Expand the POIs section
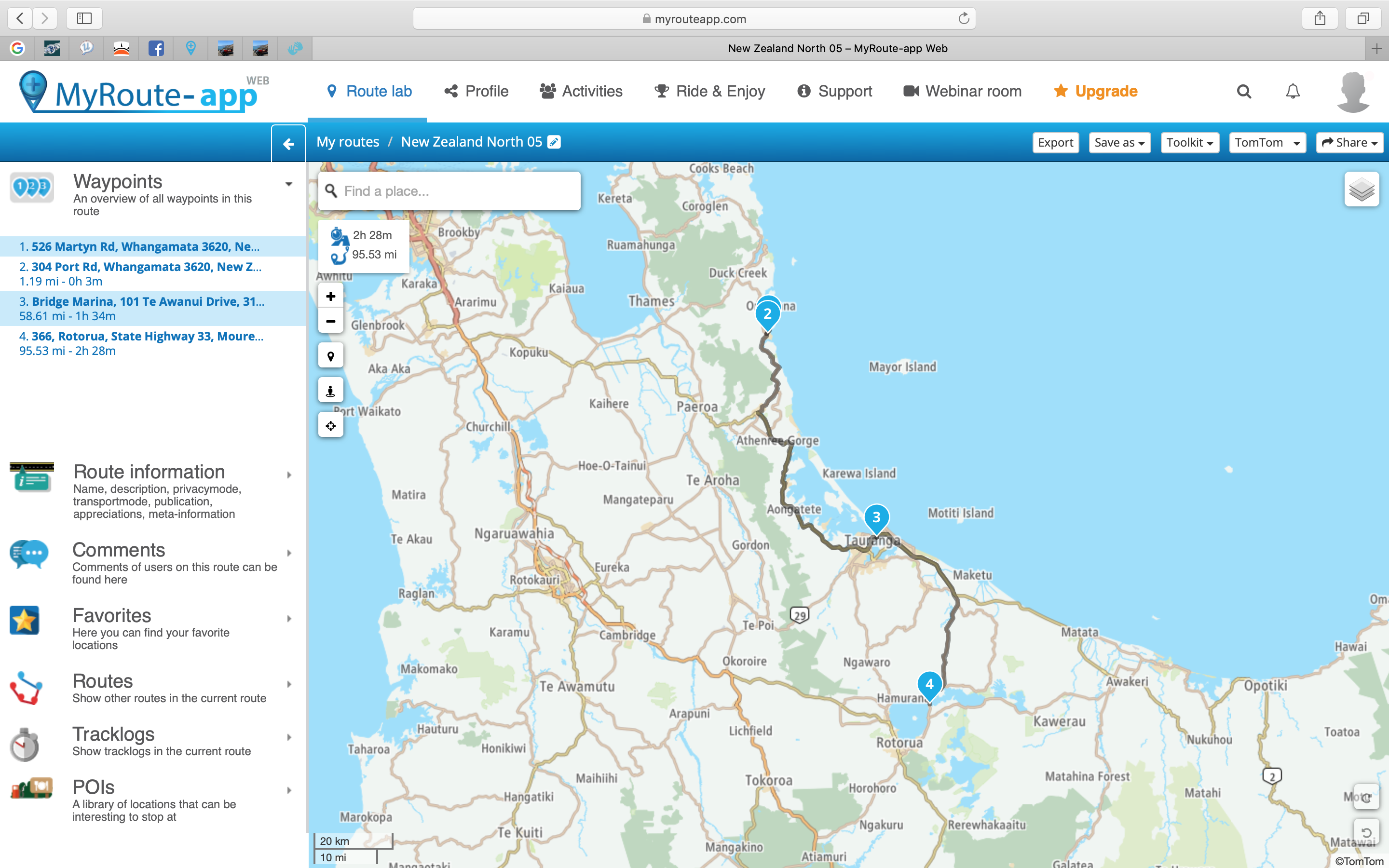1389x868 pixels. click(289, 790)
